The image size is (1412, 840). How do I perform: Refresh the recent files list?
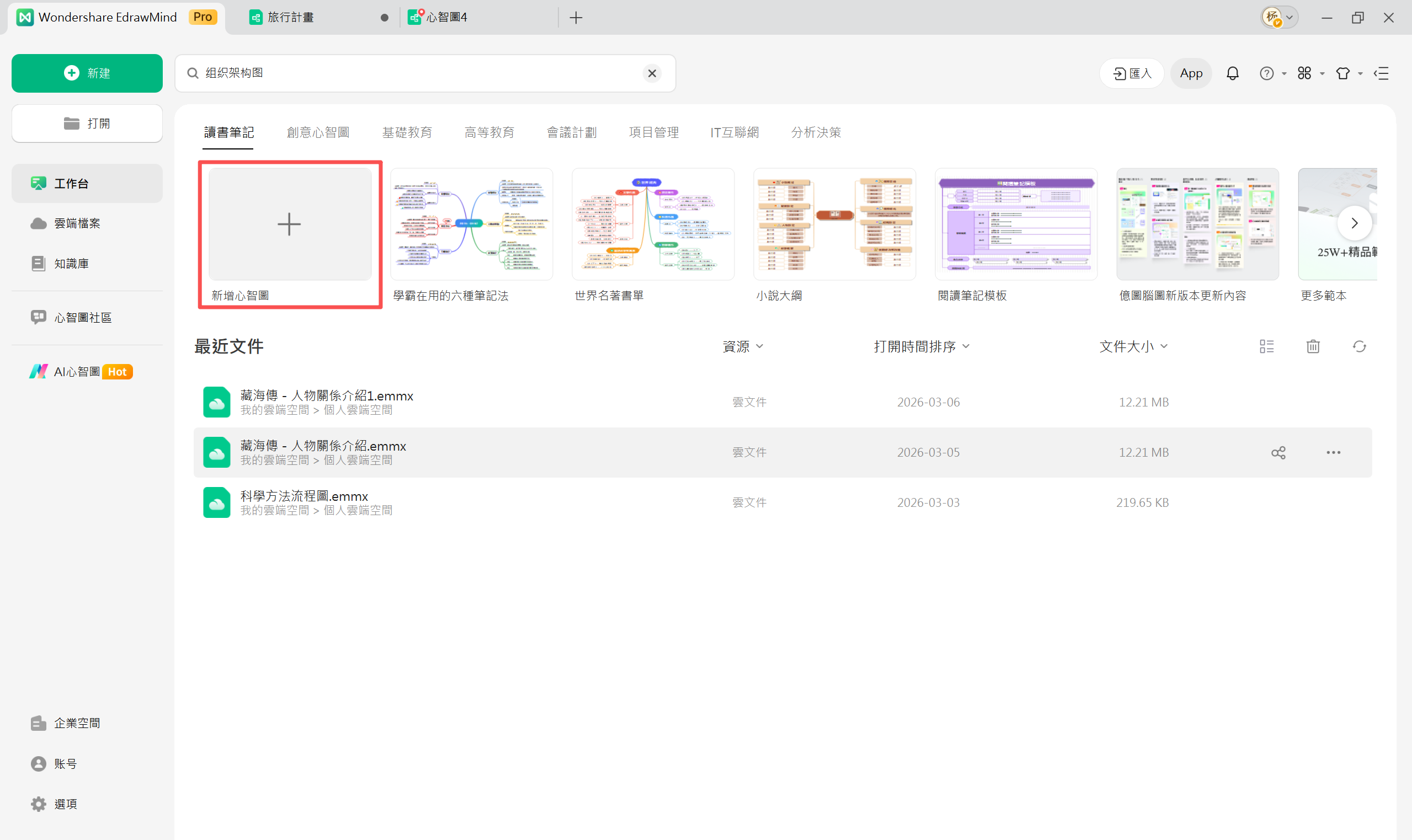tap(1360, 346)
